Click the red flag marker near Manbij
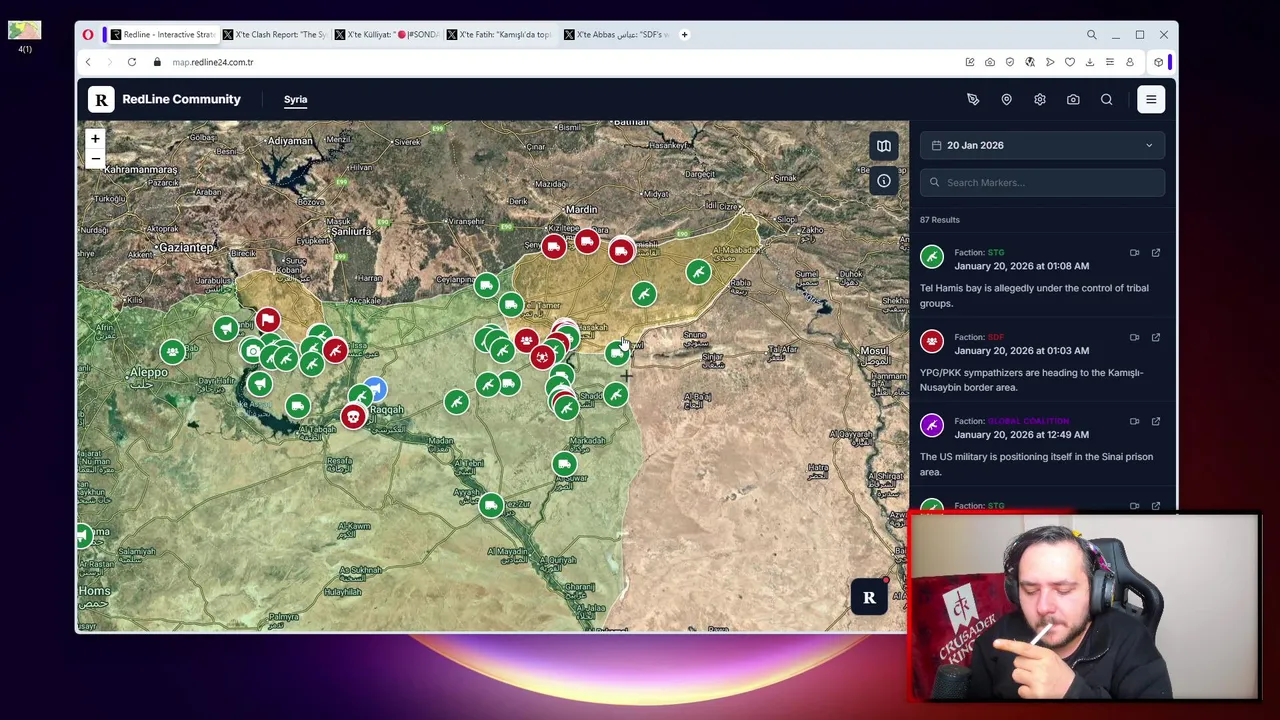The width and height of the screenshot is (1280, 720). coord(267,320)
